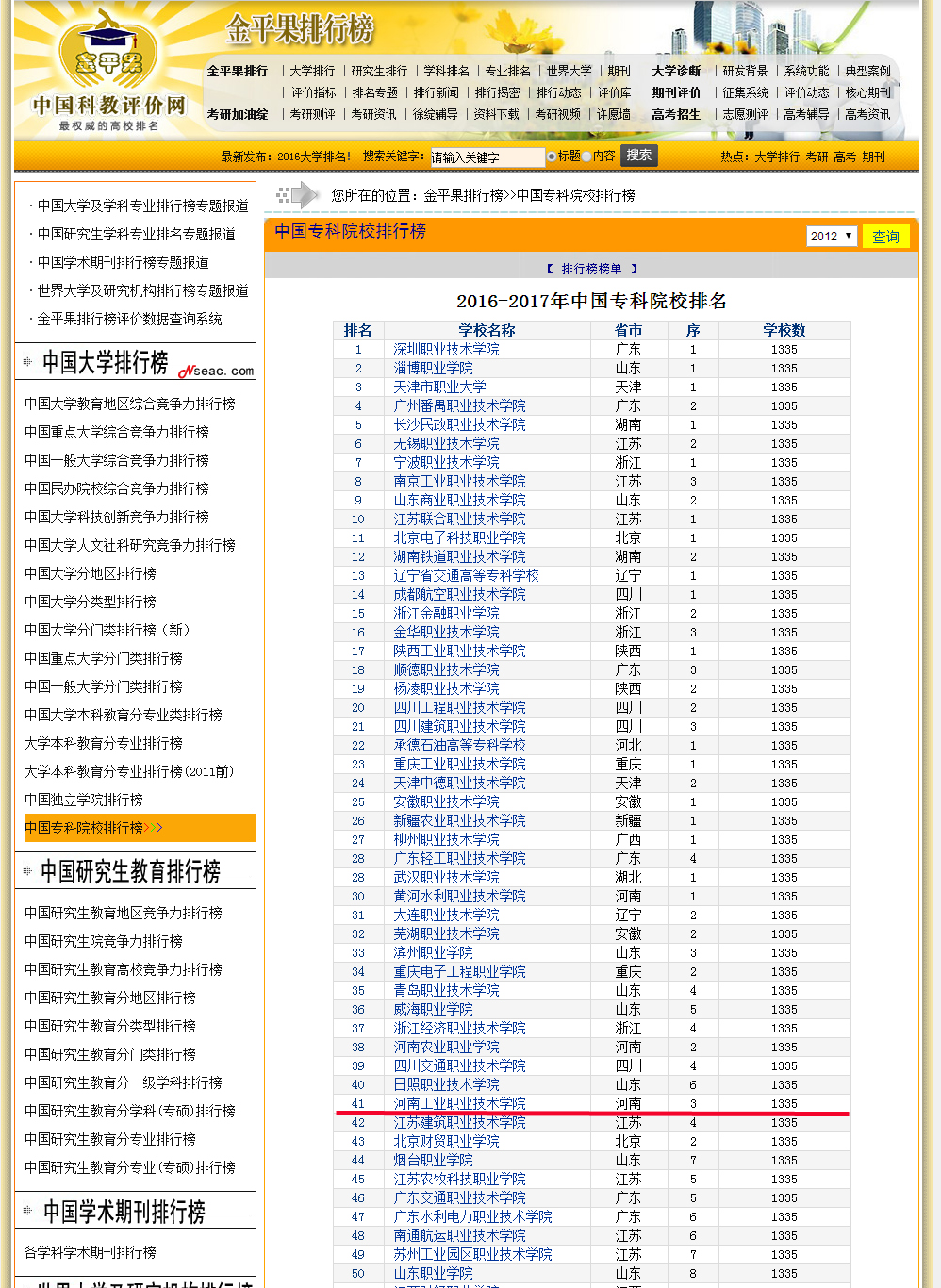
Task: Open 研究生排行 in the top navigation
Action: 379,71
